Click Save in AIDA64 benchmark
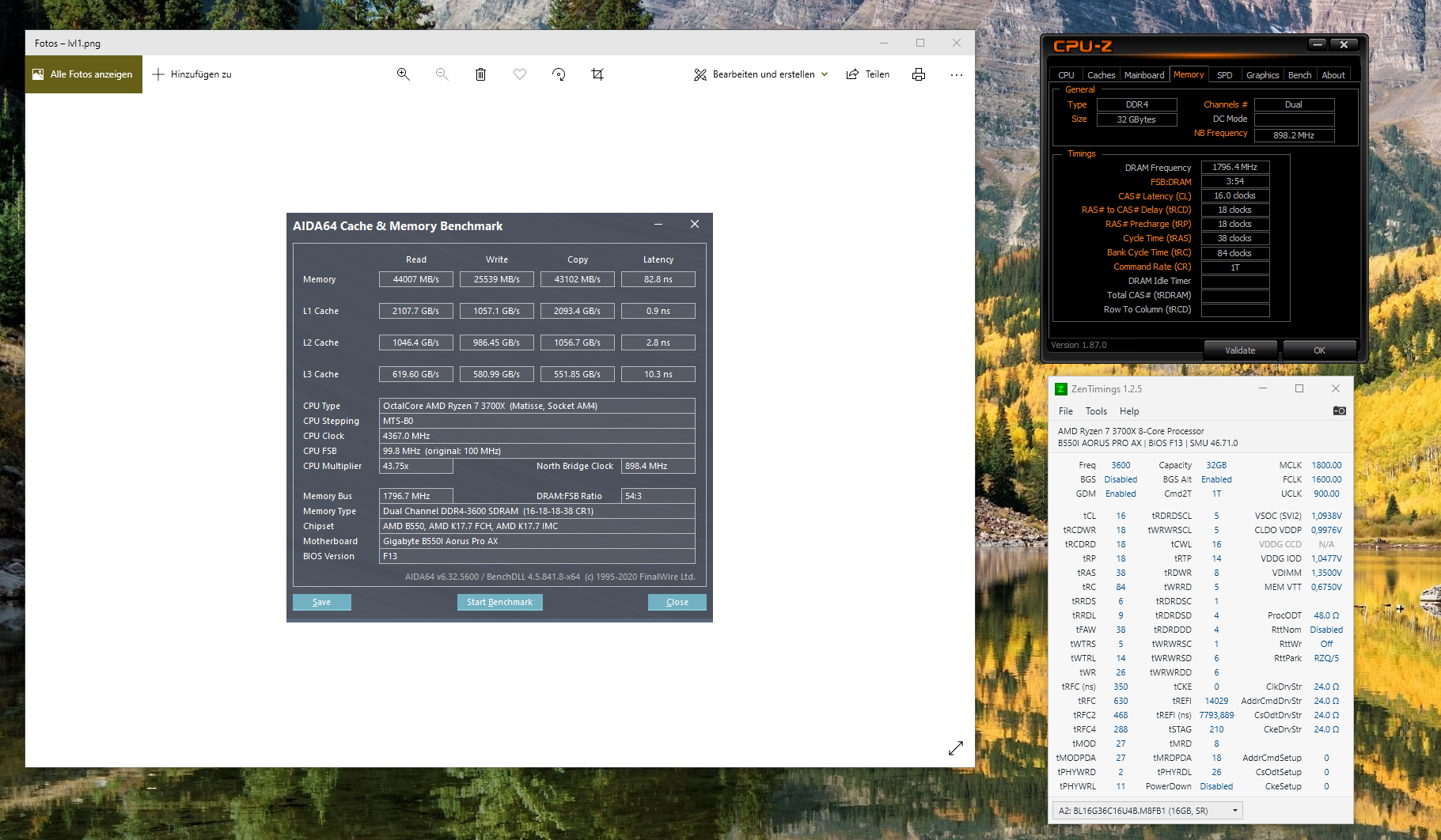The image size is (1441, 840). pyautogui.click(x=321, y=603)
